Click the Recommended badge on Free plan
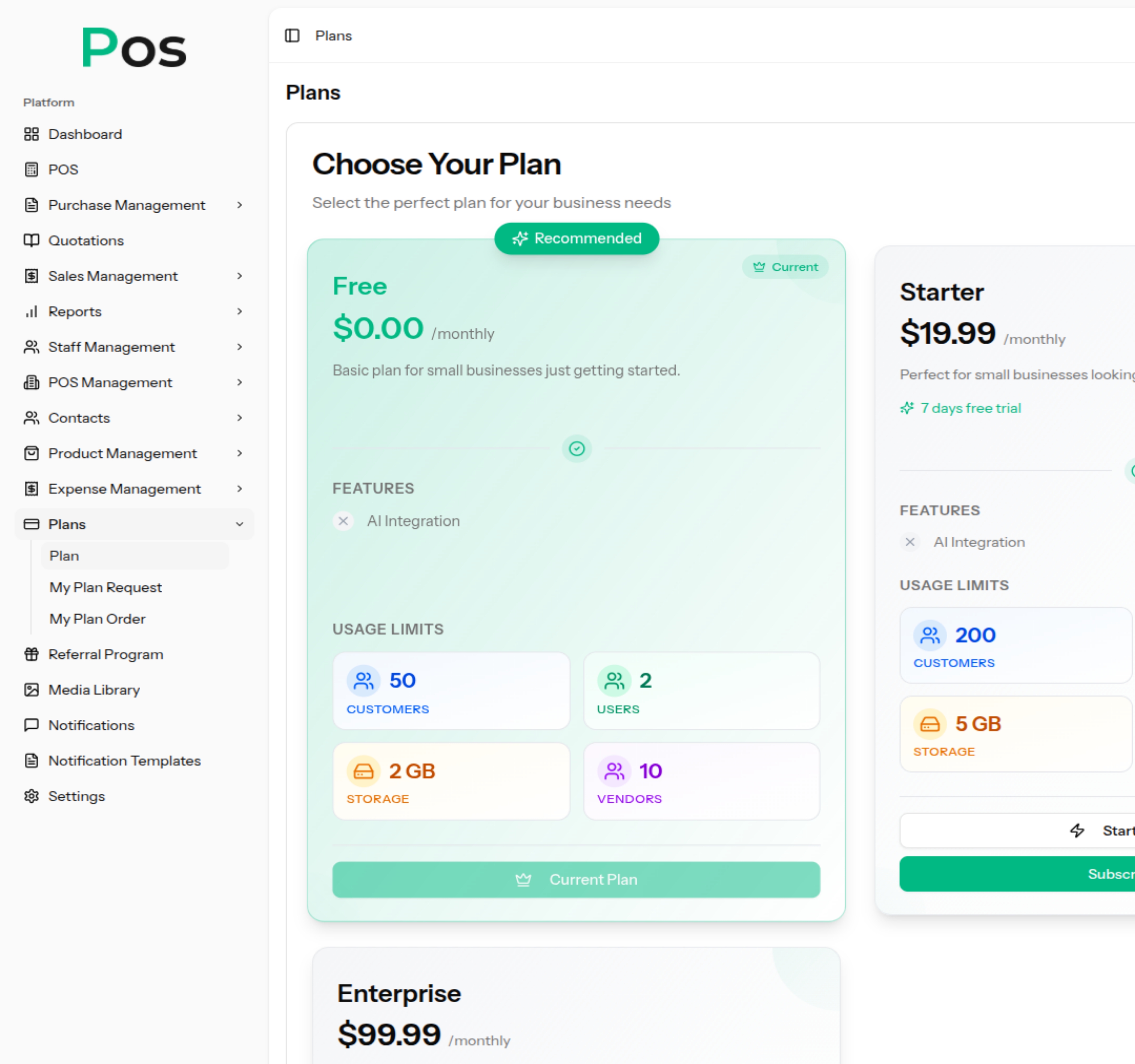Viewport: 1135px width, 1064px height. pyautogui.click(x=577, y=238)
